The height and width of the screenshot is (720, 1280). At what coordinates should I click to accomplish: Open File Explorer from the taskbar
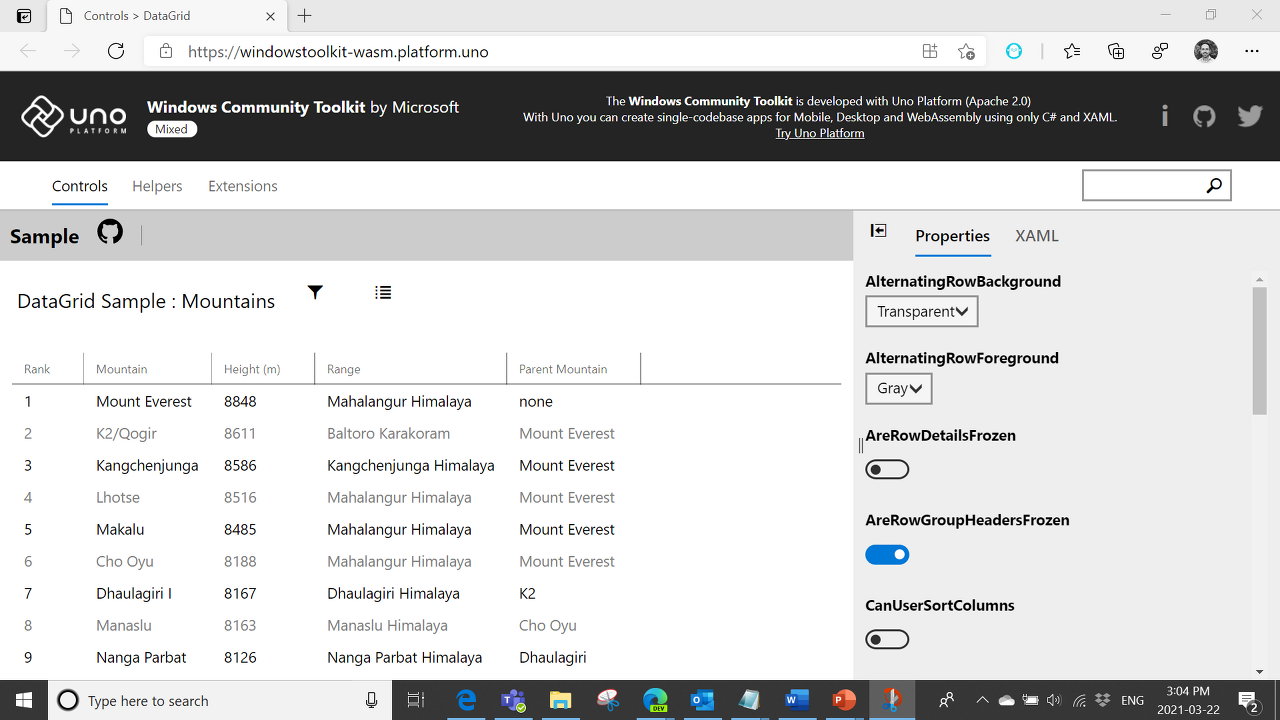tap(560, 700)
